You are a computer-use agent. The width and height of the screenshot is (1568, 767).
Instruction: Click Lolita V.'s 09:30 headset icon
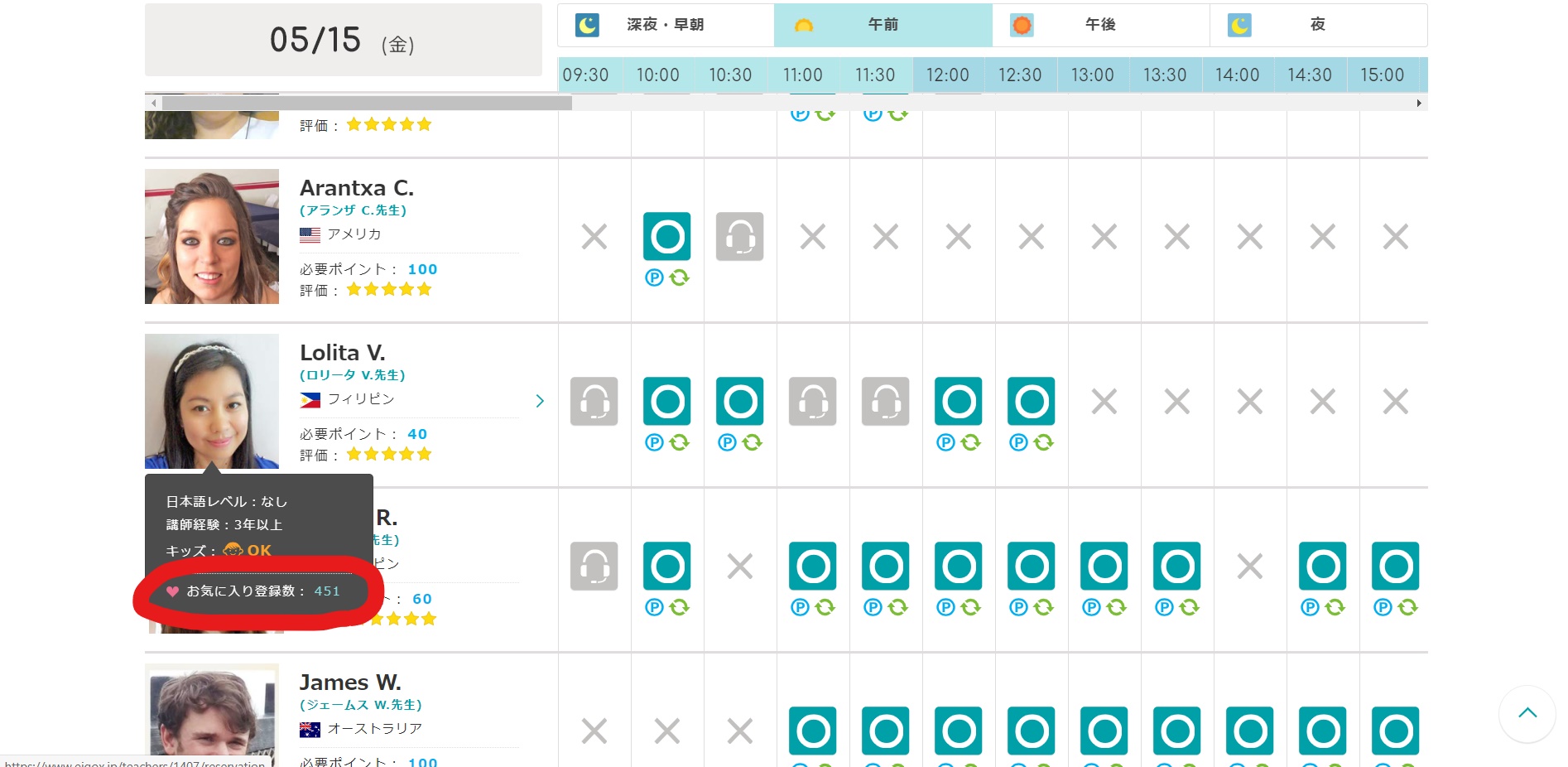click(594, 402)
